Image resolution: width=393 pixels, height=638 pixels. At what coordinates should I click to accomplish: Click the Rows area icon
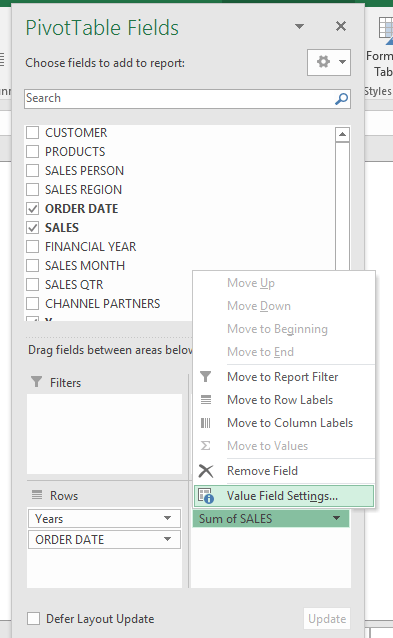click(x=37, y=495)
